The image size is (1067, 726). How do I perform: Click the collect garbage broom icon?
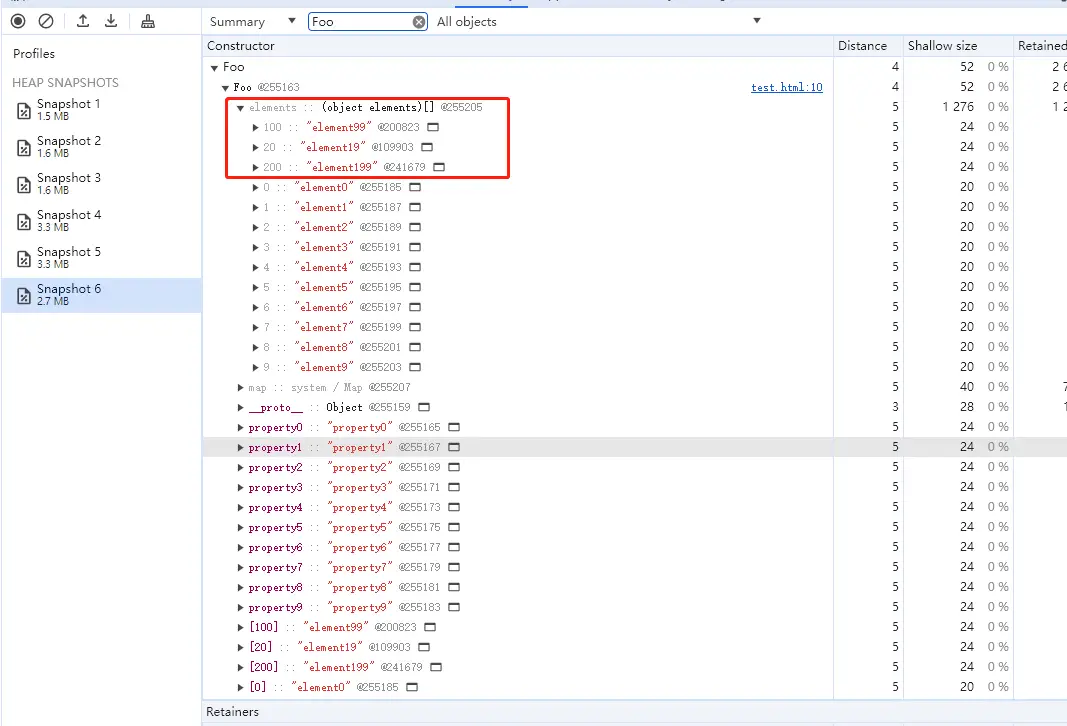pyautogui.click(x=148, y=21)
